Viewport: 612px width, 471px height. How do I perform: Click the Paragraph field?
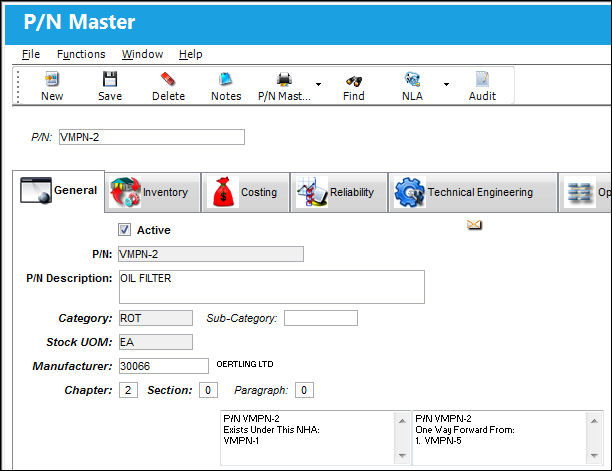click(304, 390)
